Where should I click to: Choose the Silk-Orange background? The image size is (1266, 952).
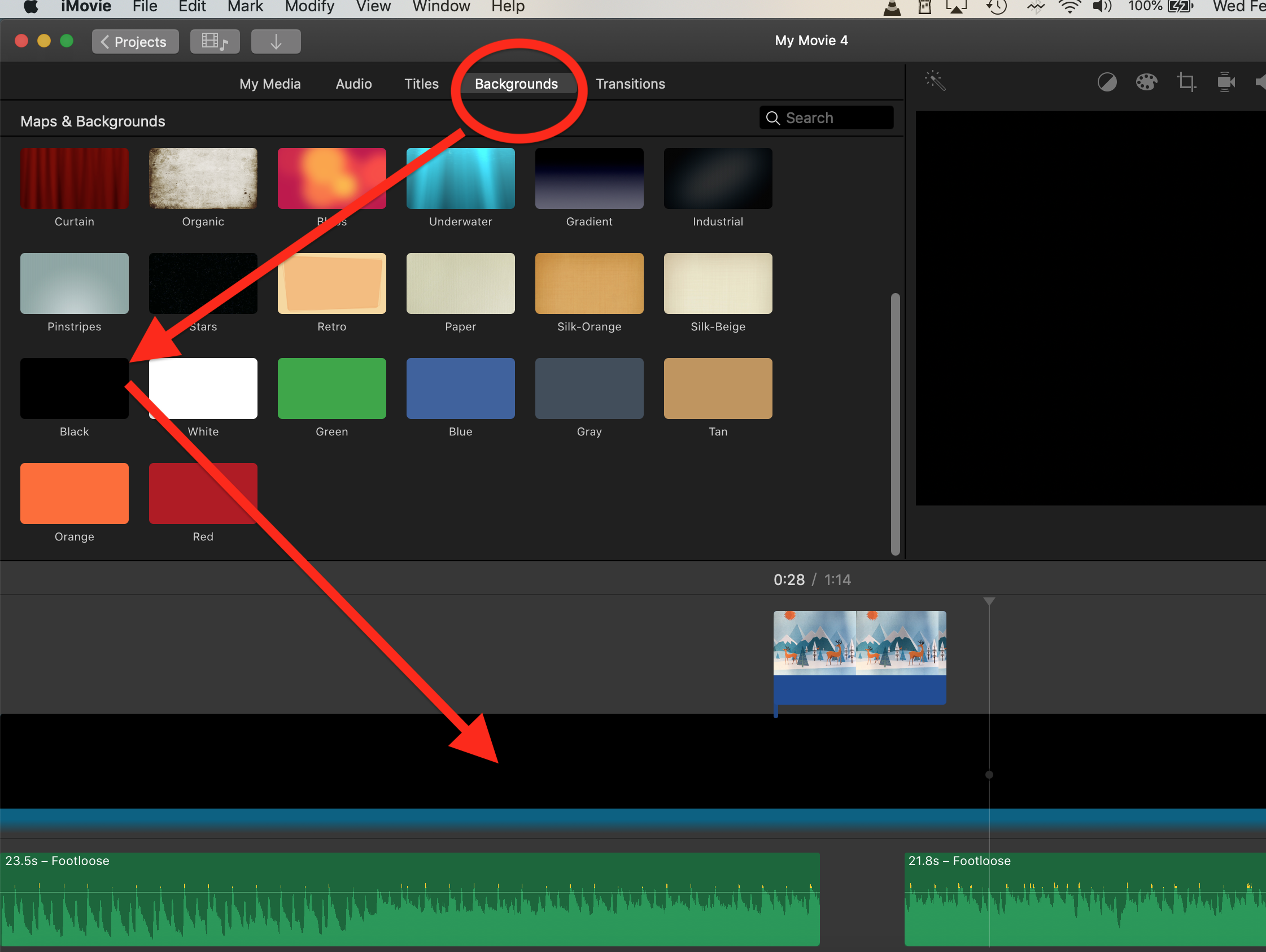pyautogui.click(x=589, y=283)
